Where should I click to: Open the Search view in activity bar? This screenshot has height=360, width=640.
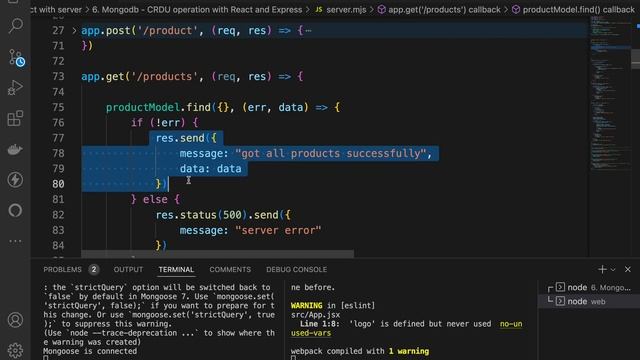[x=16, y=26]
